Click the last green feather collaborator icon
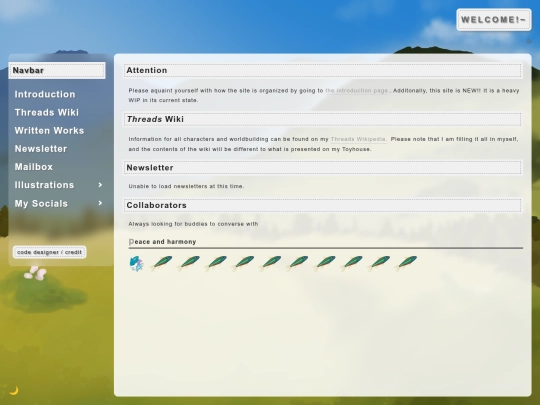The width and height of the screenshot is (540, 405). point(407,263)
